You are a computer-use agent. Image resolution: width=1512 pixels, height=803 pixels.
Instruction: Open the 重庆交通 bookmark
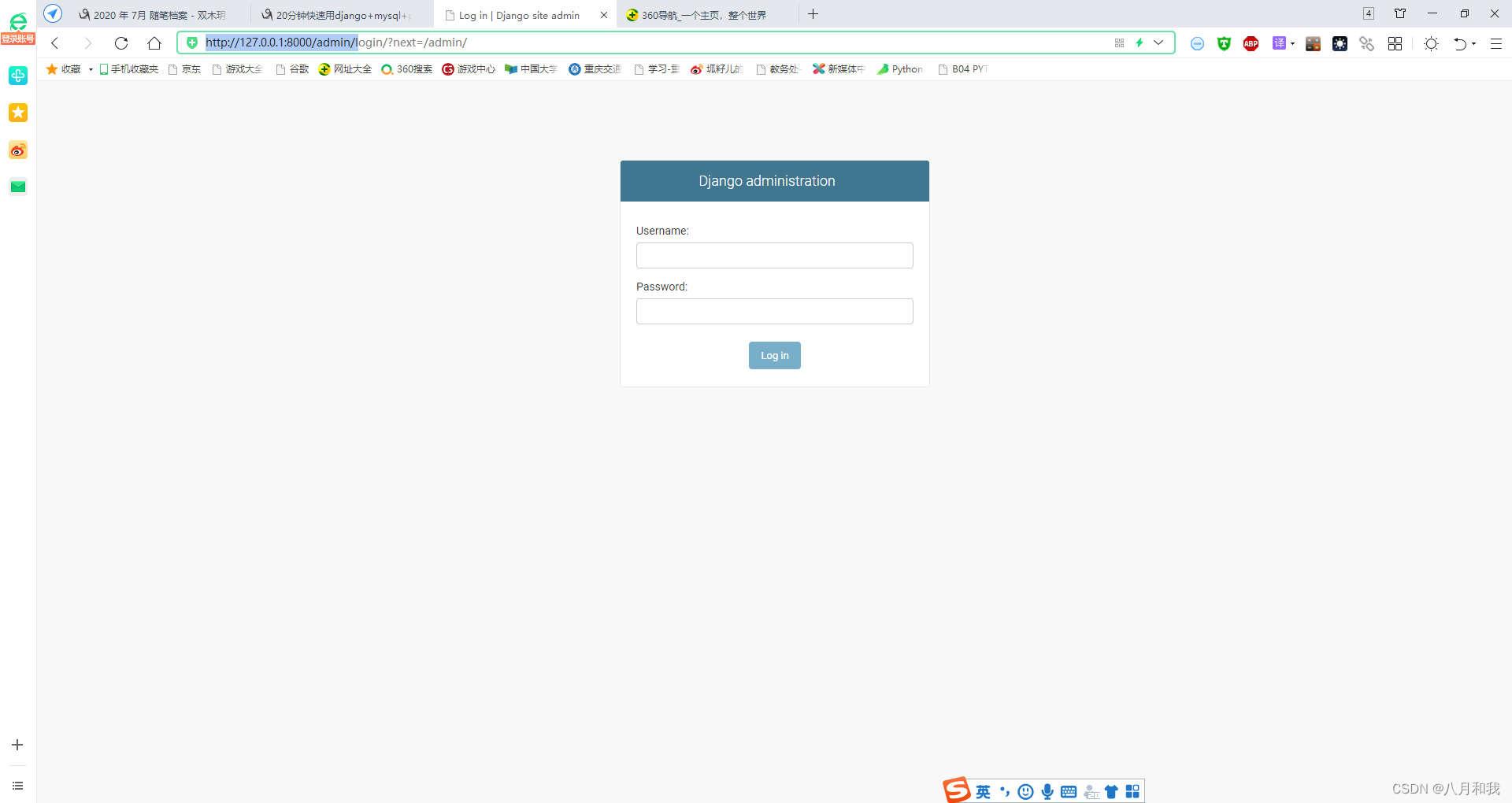595,69
